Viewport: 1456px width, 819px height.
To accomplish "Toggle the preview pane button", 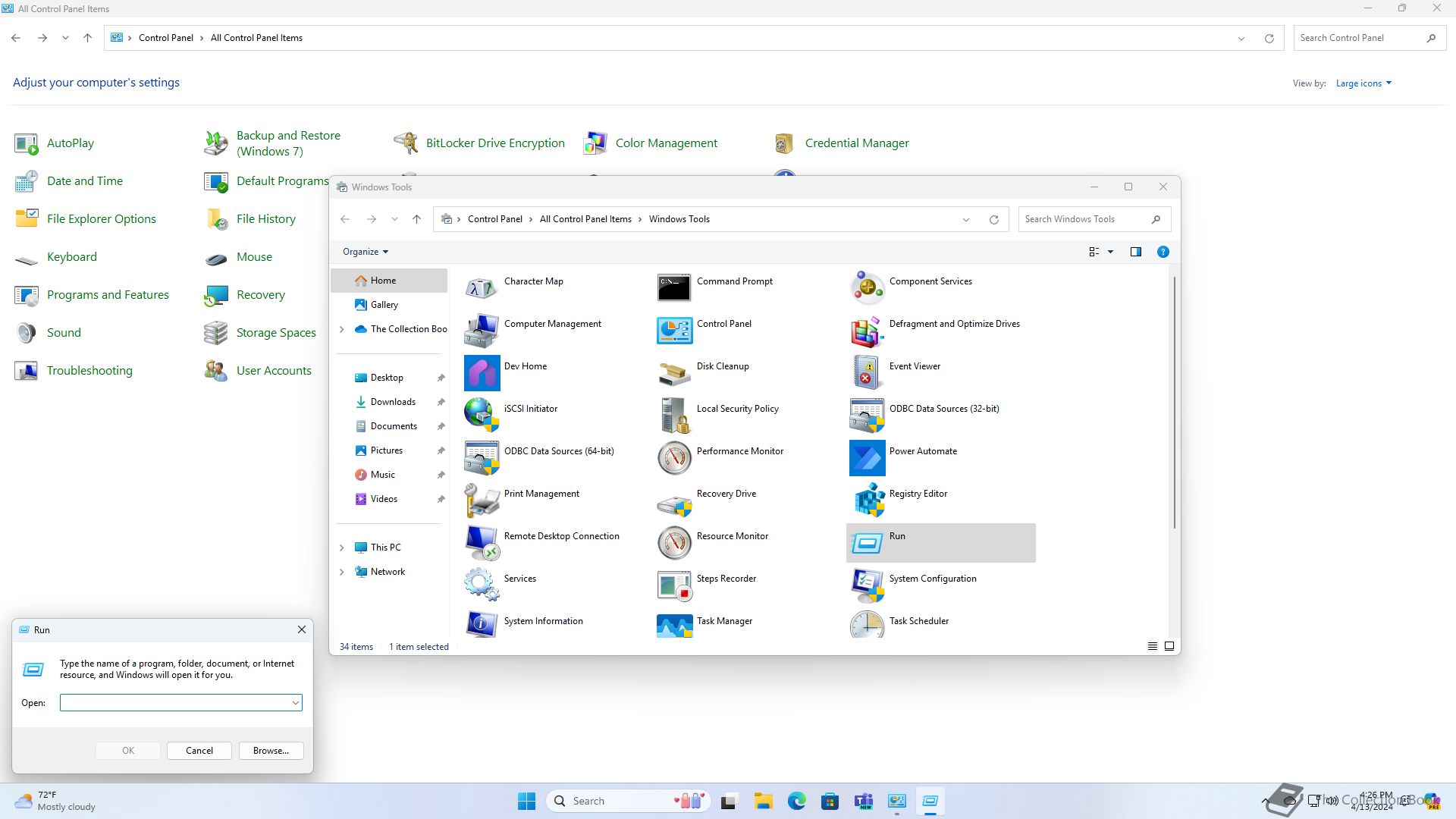I will pyautogui.click(x=1136, y=252).
